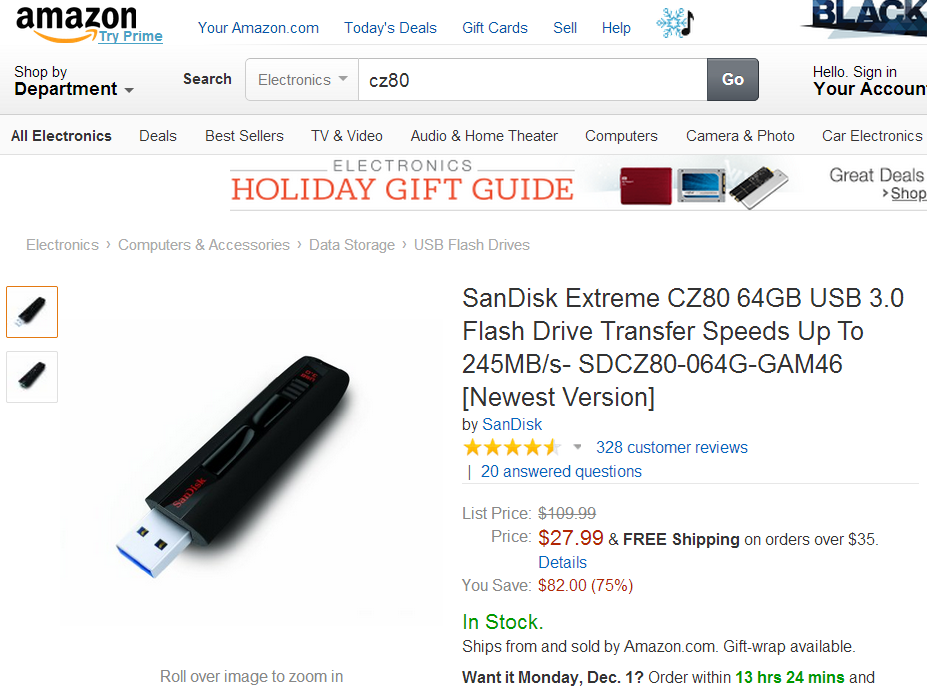Click the star rating icons
Screen dimensions: 927x689
(512, 447)
